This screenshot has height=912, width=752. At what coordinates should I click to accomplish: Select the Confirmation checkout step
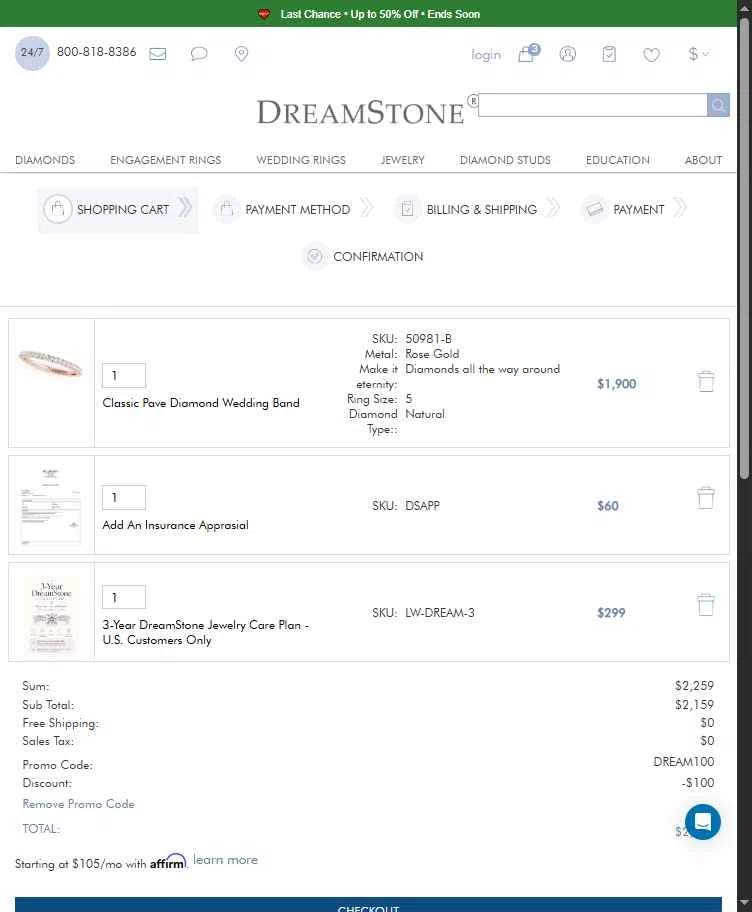coord(362,256)
